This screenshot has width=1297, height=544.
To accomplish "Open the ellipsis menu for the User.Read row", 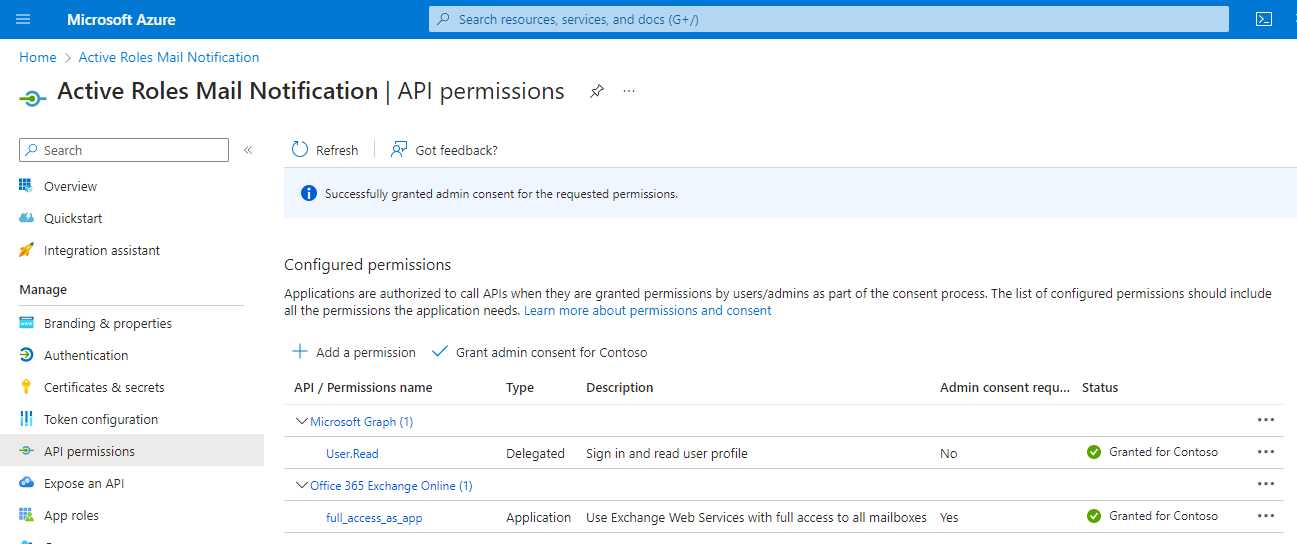I will point(1266,452).
